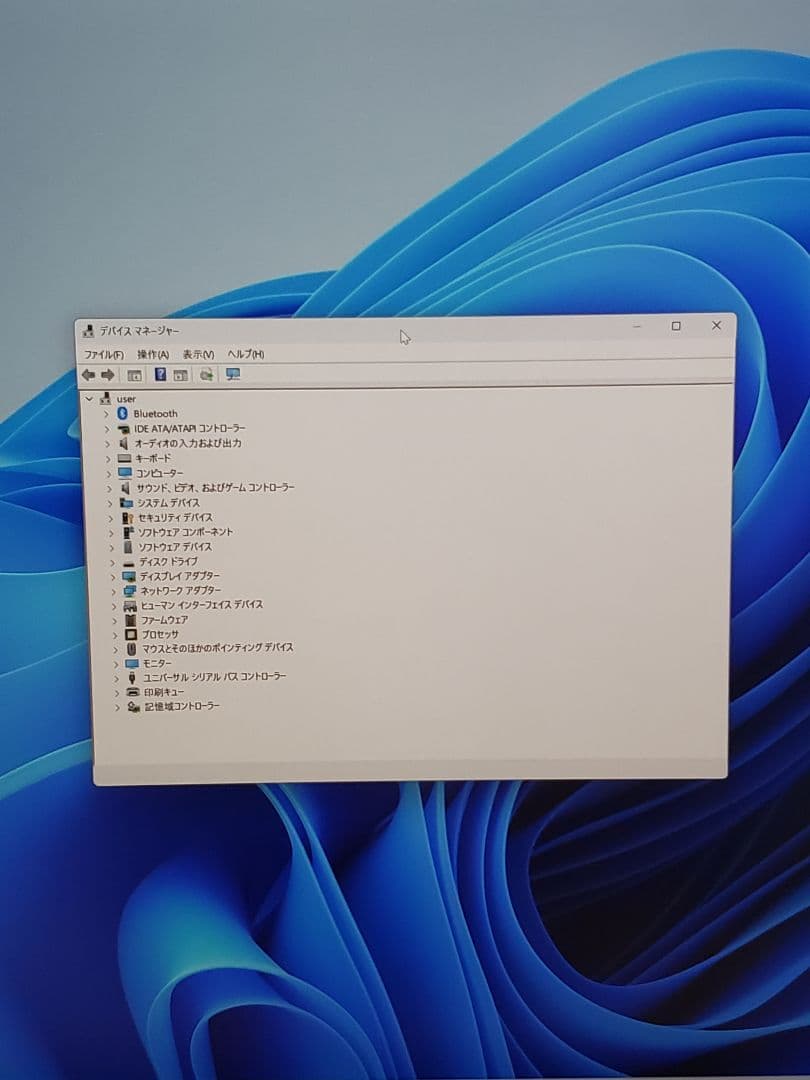The width and height of the screenshot is (810, 1080).
Task: Click the forward navigation arrow in the toolbar
Action: (x=109, y=374)
